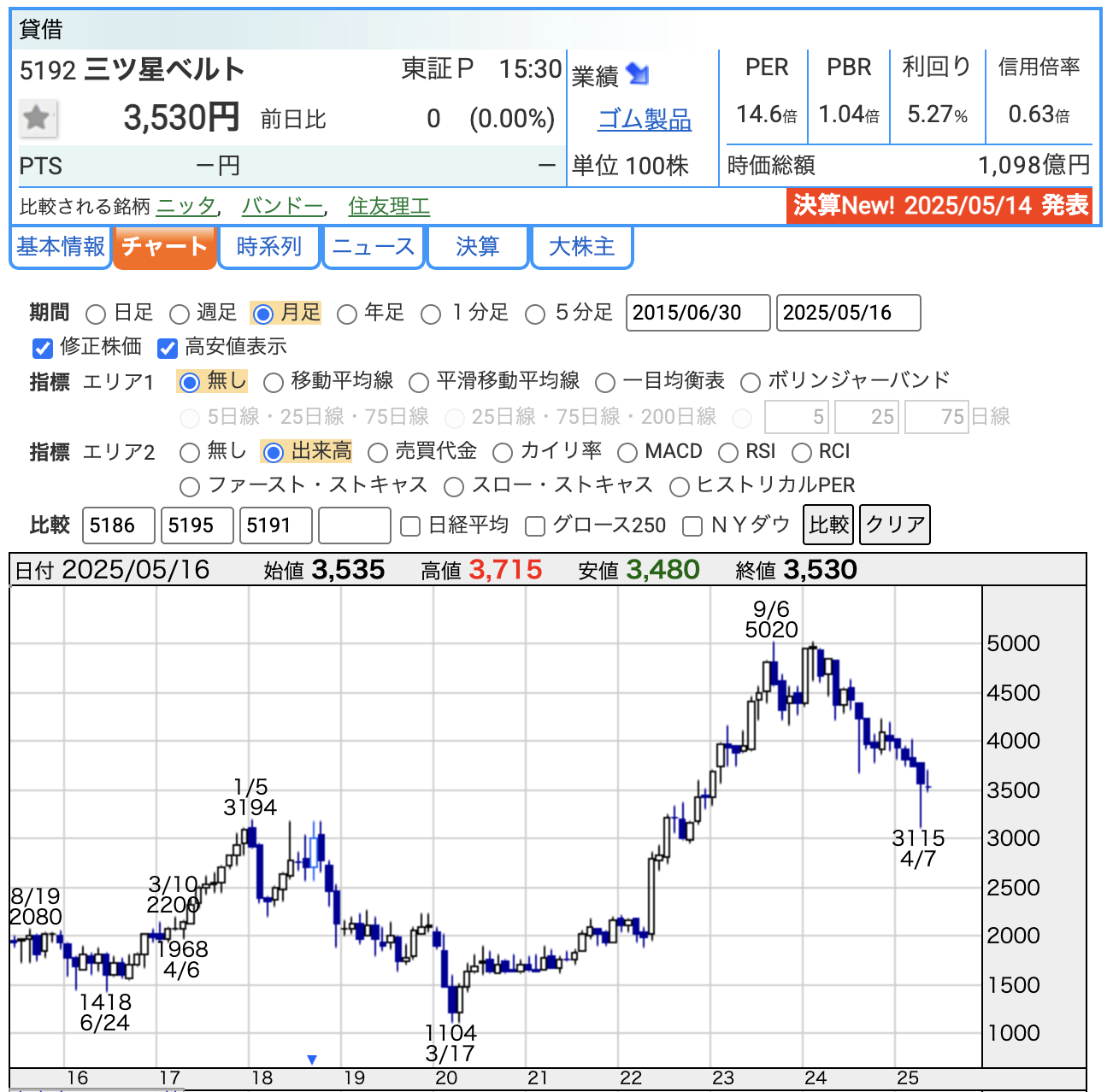The image size is (1113, 1092).
Task: Click the PER 14.6倍 value
Action: [x=767, y=114]
